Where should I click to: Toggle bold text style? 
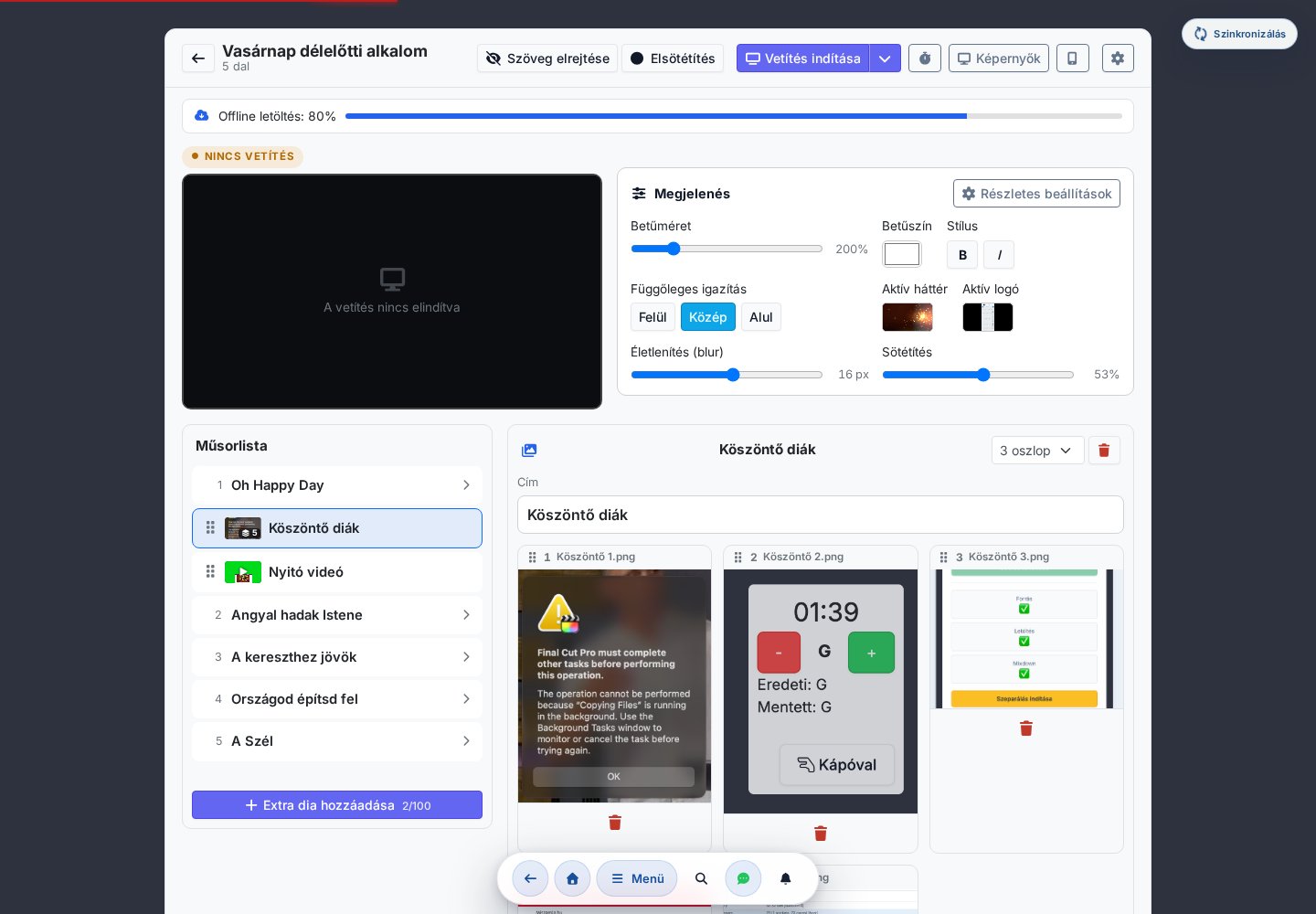(x=962, y=255)
